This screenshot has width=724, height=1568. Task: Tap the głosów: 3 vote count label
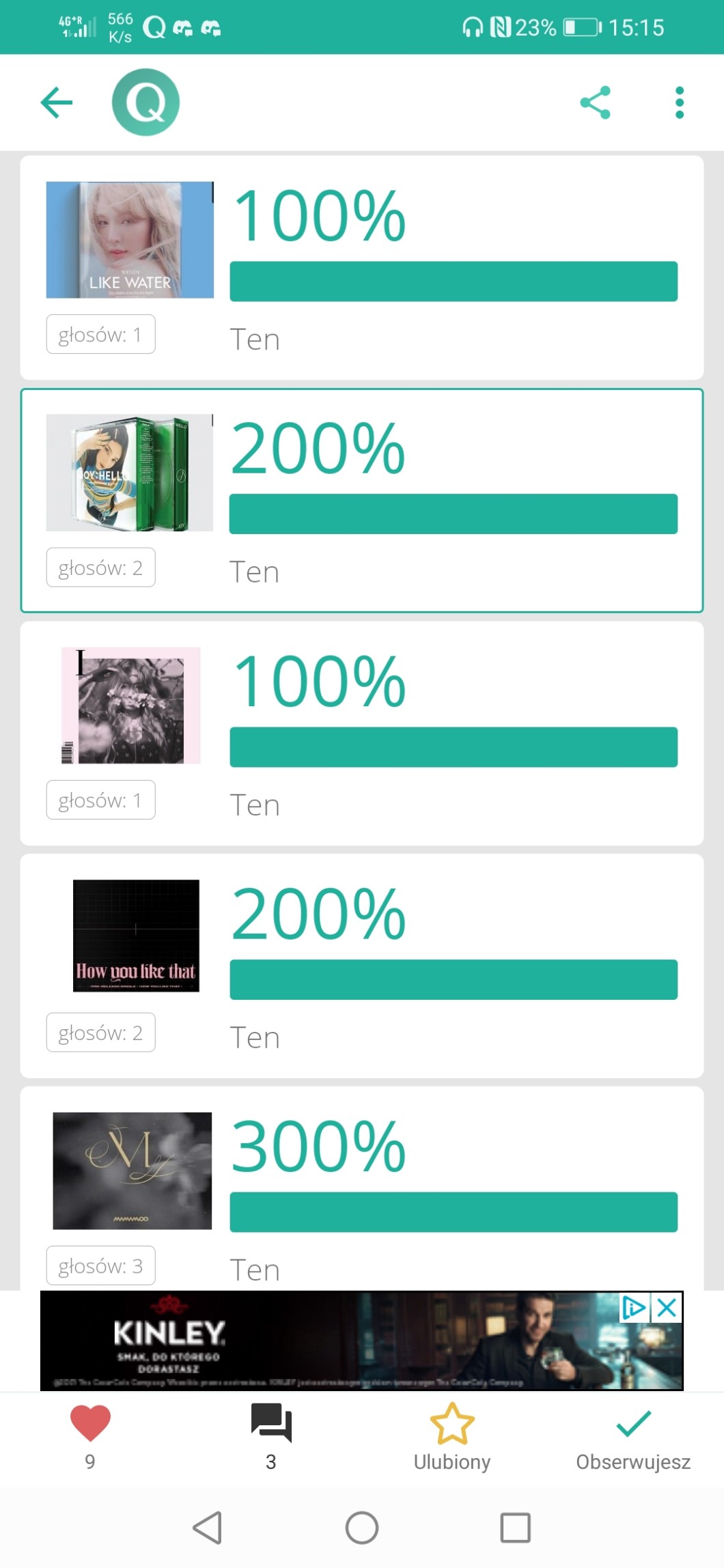(x=100, y=1265)
